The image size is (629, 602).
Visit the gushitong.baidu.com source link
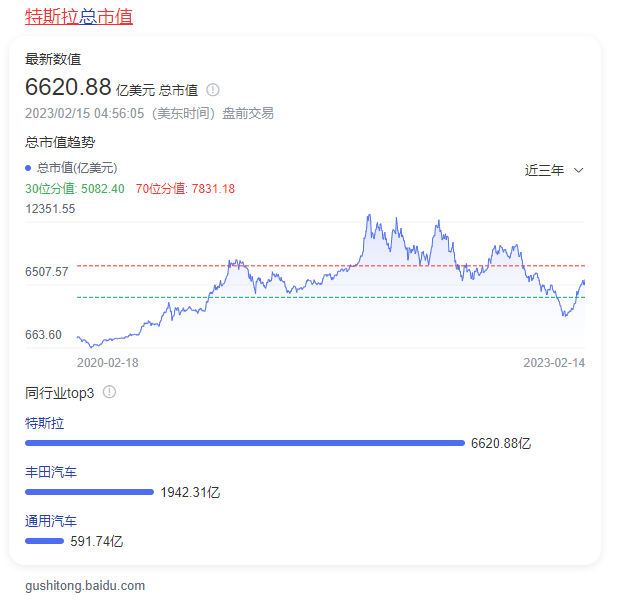[x=85, y=585]
